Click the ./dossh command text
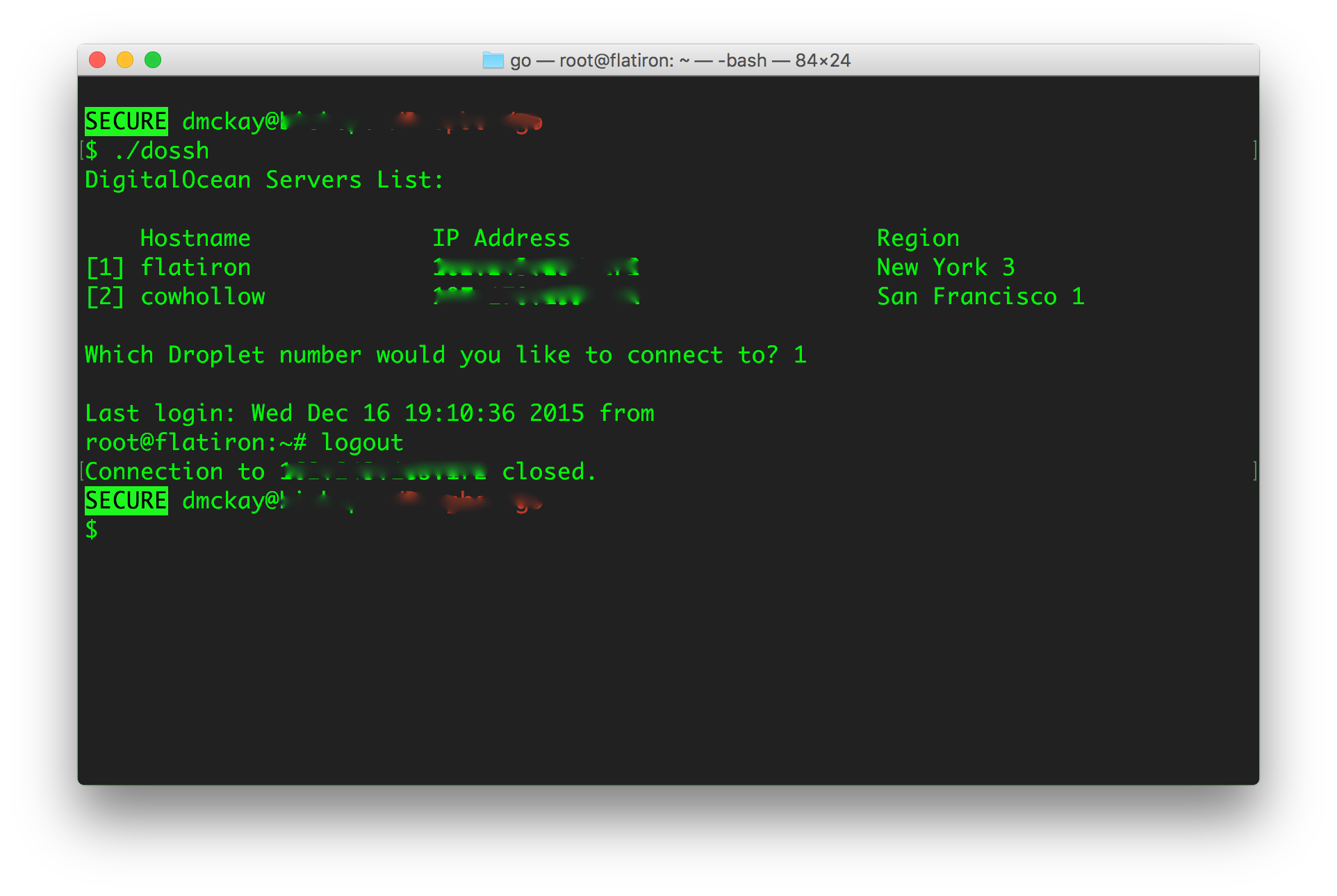Screen dimensions: 1337x896 coord(161,151)
